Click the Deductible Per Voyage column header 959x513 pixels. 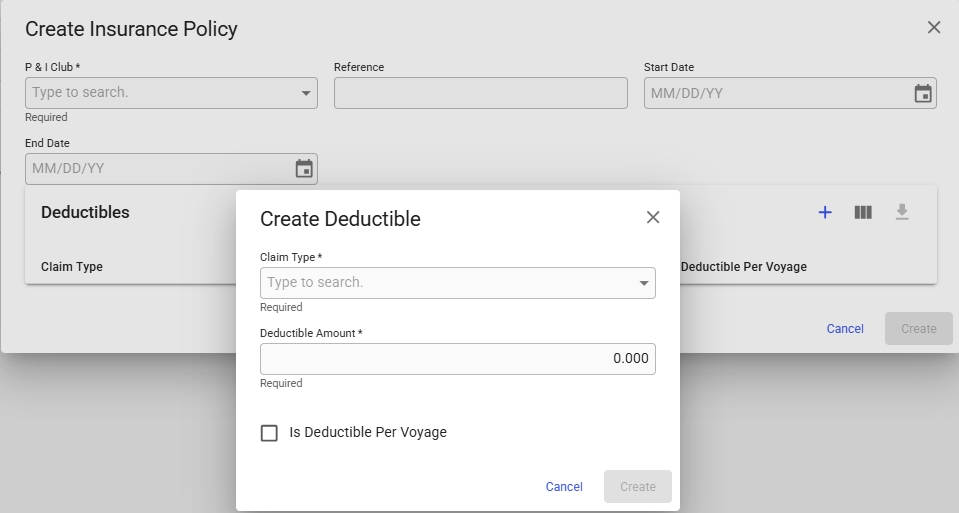[743, 267]
